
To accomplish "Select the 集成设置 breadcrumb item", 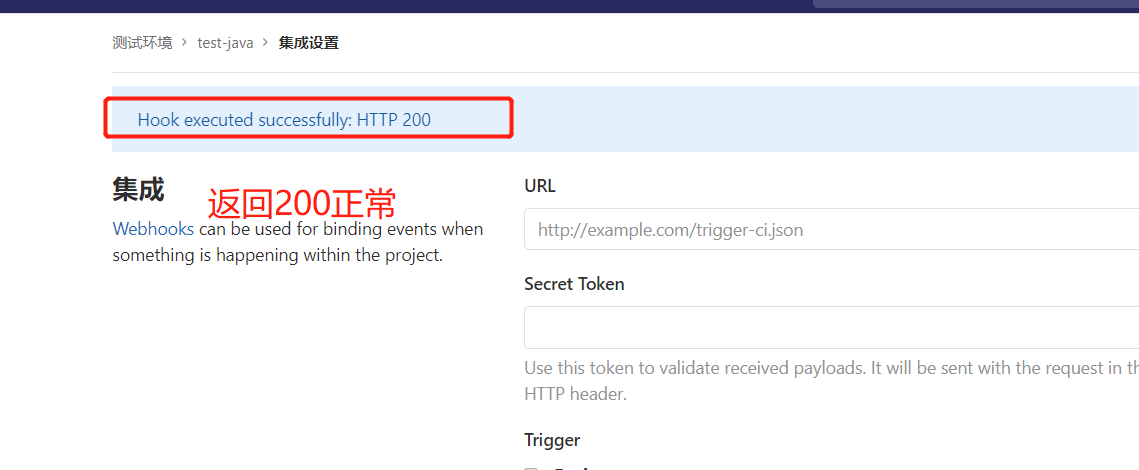I will point(309,43).
